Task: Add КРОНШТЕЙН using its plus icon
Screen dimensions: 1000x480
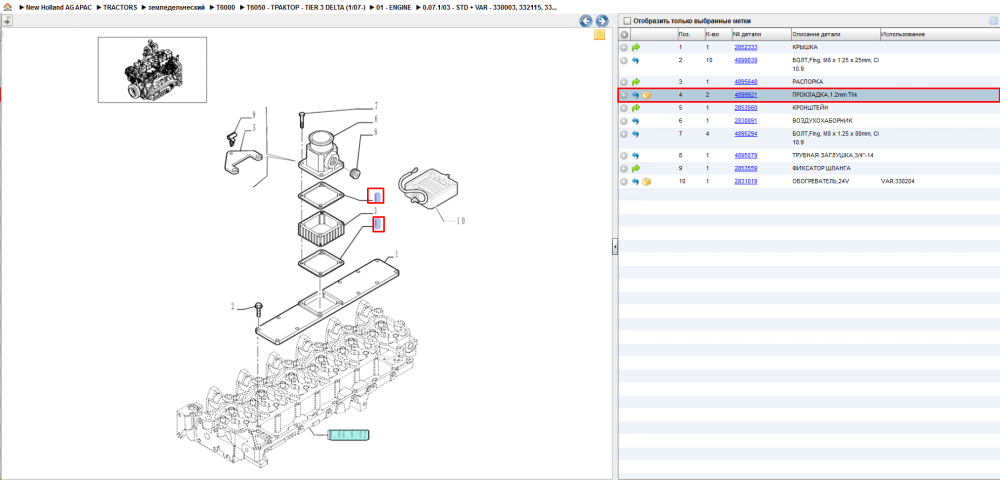Action: [x=624, y=108]
